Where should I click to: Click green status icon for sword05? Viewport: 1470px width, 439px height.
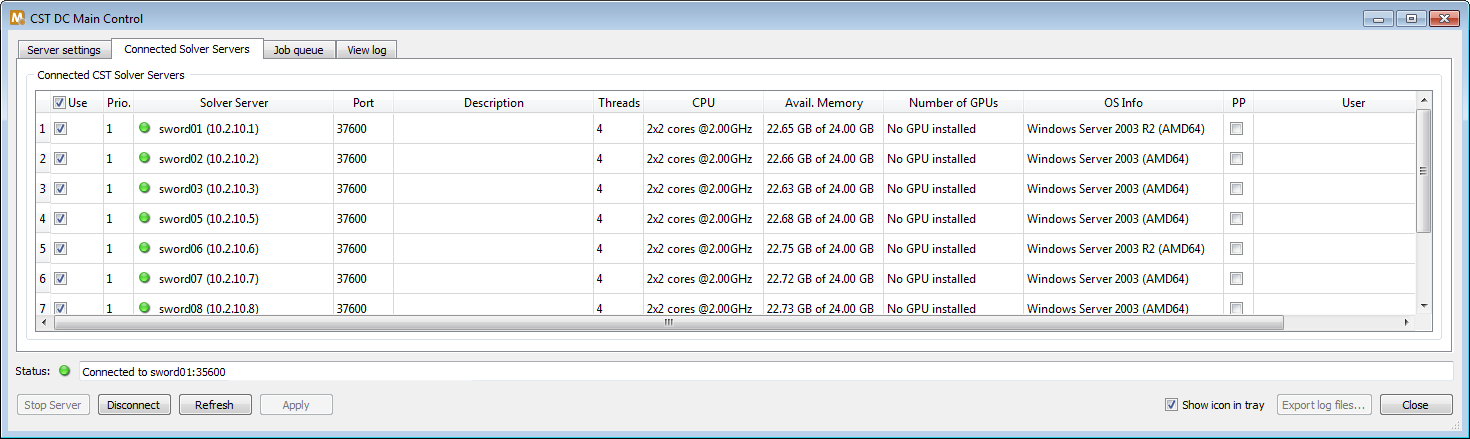click(x=144, y=218)
